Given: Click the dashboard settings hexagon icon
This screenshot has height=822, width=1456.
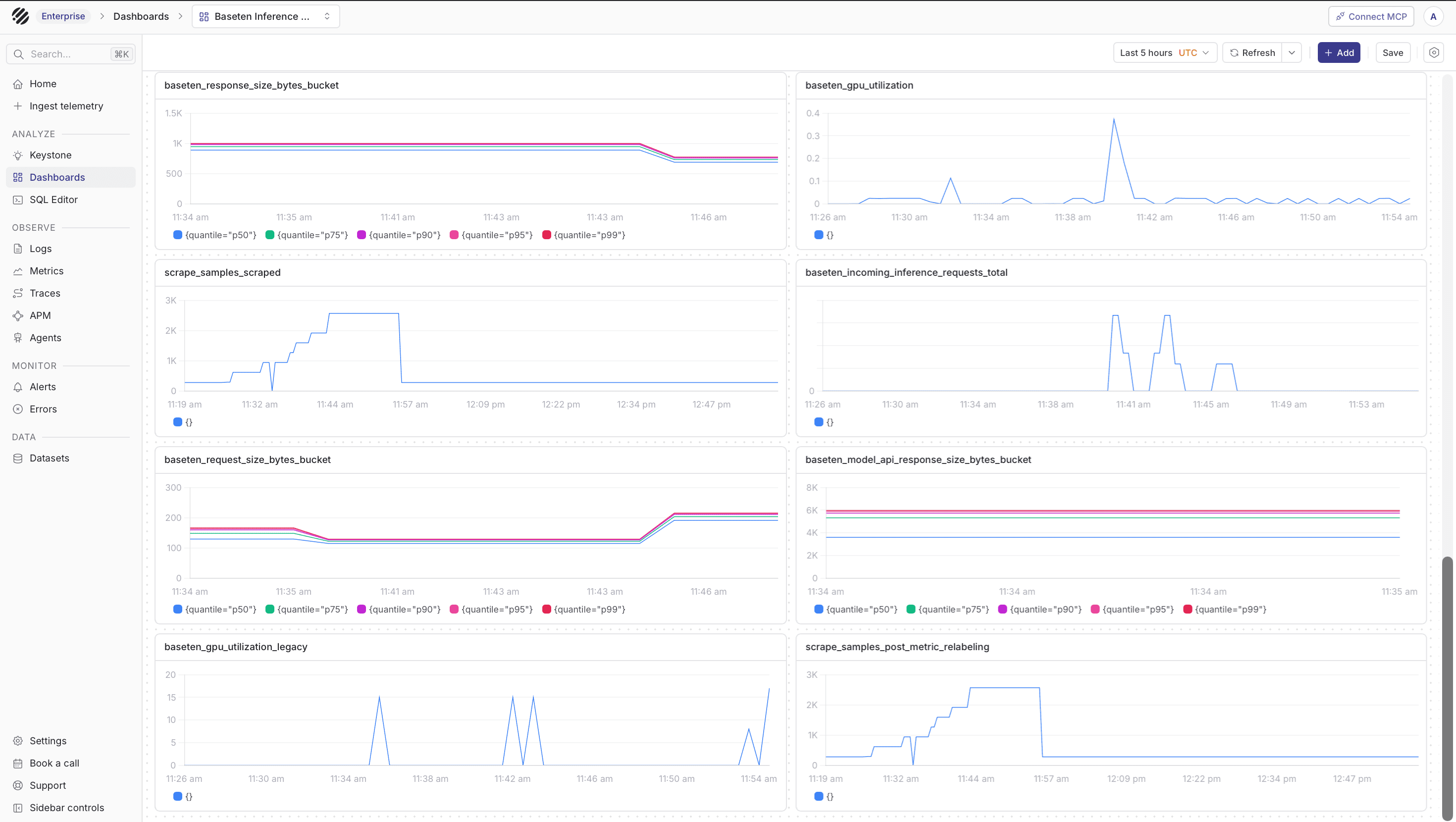Looking at the screenshot, I should coord(1434,52).
